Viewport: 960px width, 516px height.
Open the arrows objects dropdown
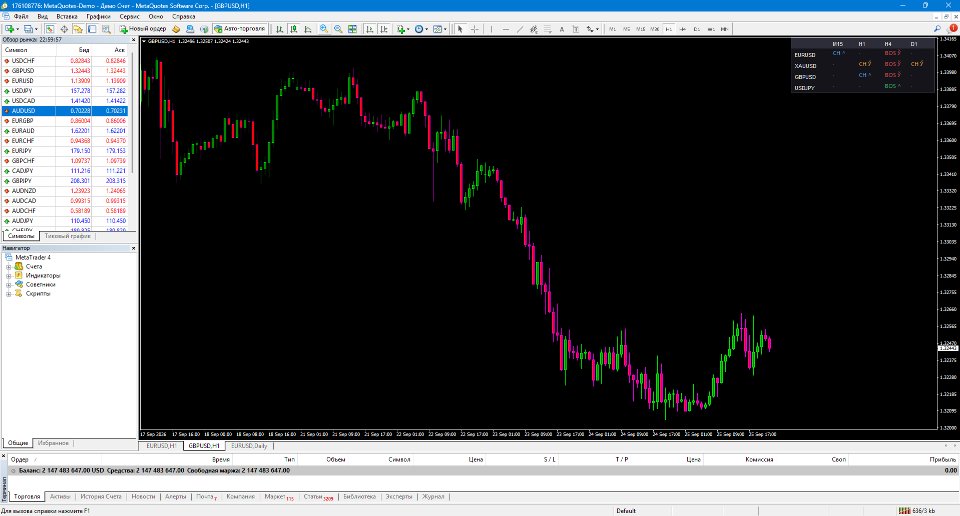592,29
